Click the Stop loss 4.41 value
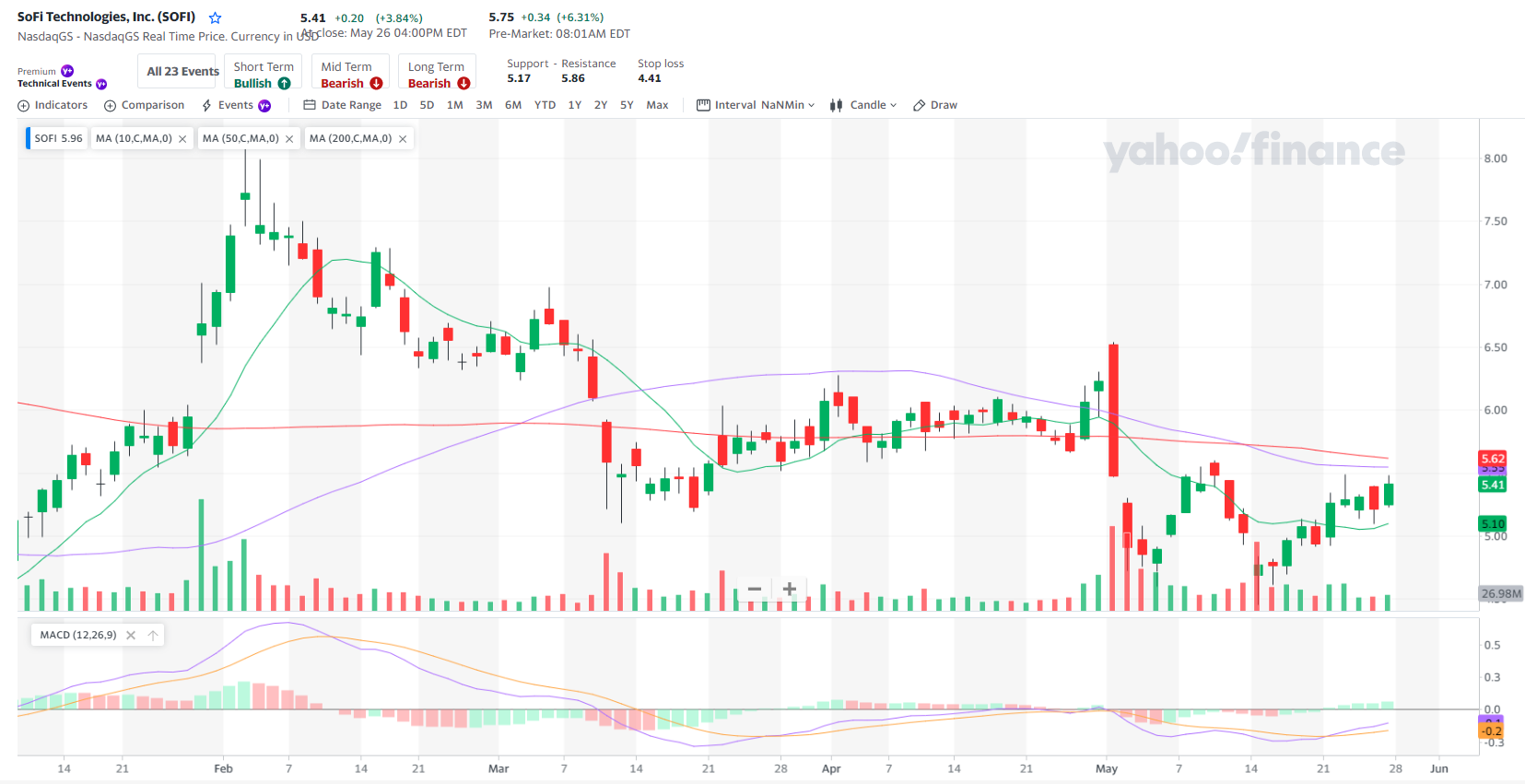Screen dimensions: 1525x784 650,78
